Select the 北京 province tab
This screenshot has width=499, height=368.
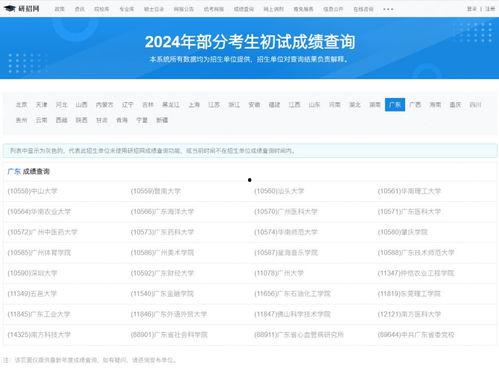[22, 105]
